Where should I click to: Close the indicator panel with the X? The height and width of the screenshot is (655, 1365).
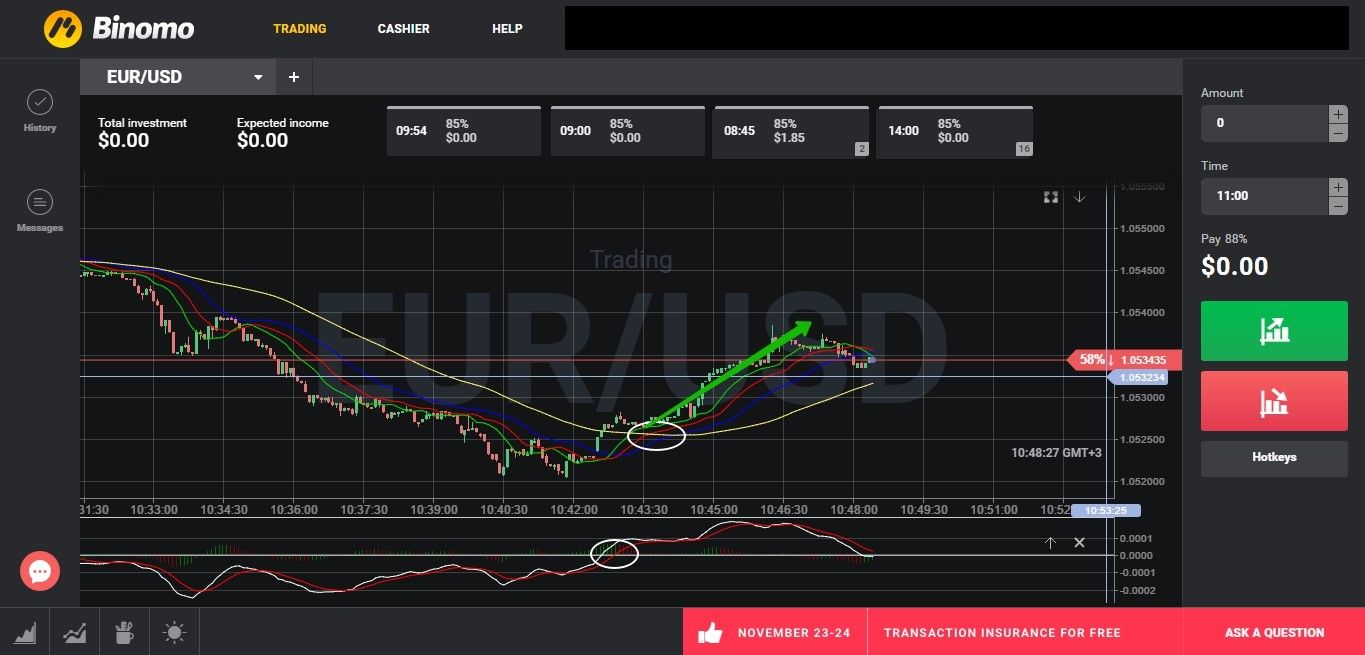tap(1080, 543)
